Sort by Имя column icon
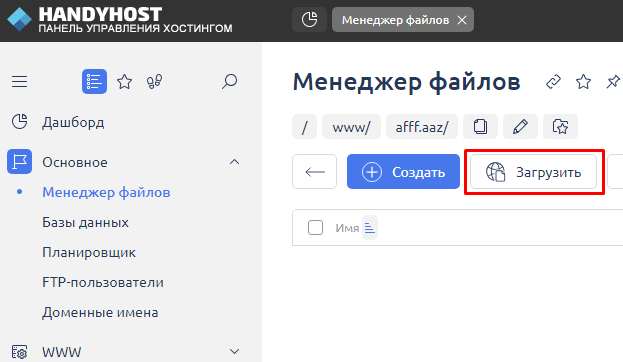623x362 pixels. click(370, 228)
